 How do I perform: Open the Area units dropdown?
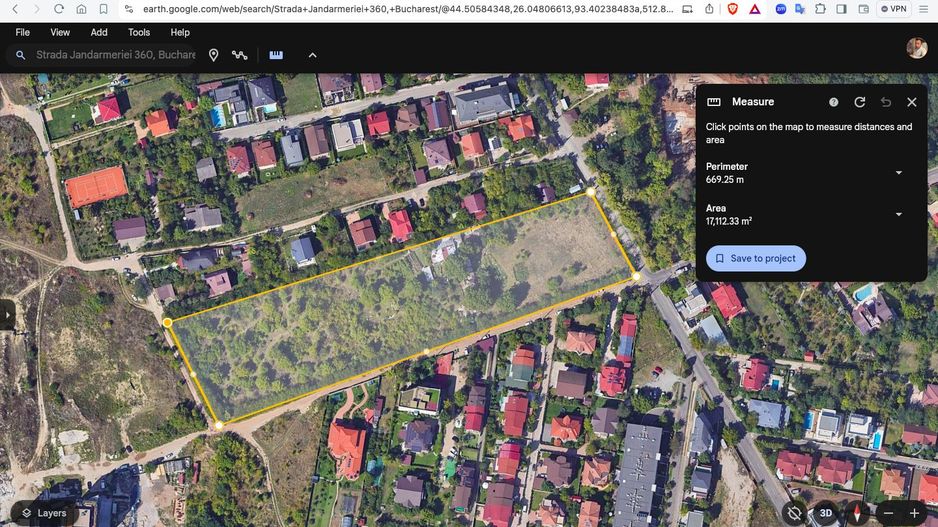tap(898, 215)
